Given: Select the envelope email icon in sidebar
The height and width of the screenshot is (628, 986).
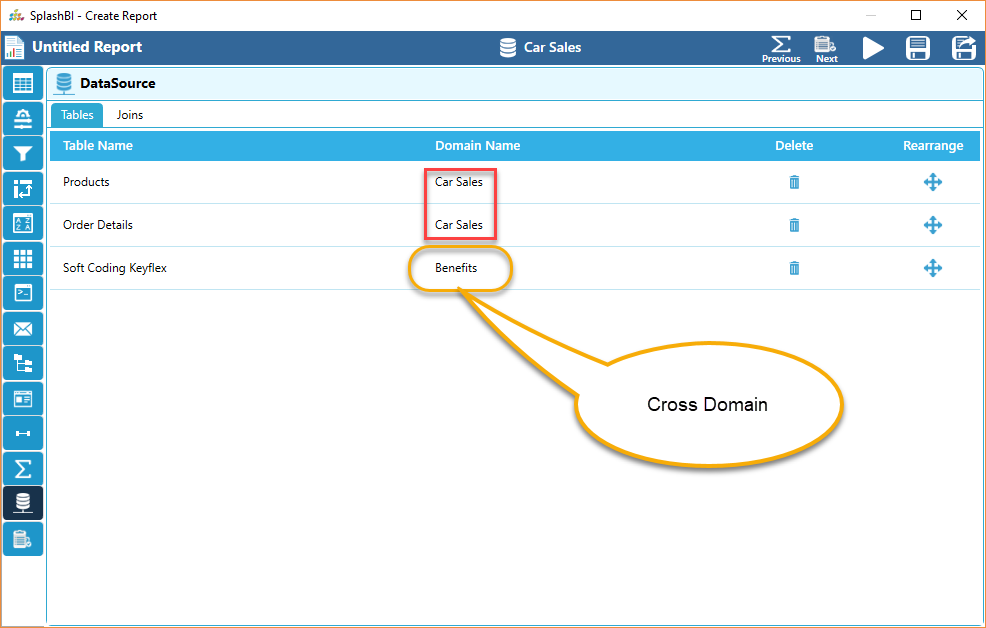Looking at the screenshot, I should [23, 328].
